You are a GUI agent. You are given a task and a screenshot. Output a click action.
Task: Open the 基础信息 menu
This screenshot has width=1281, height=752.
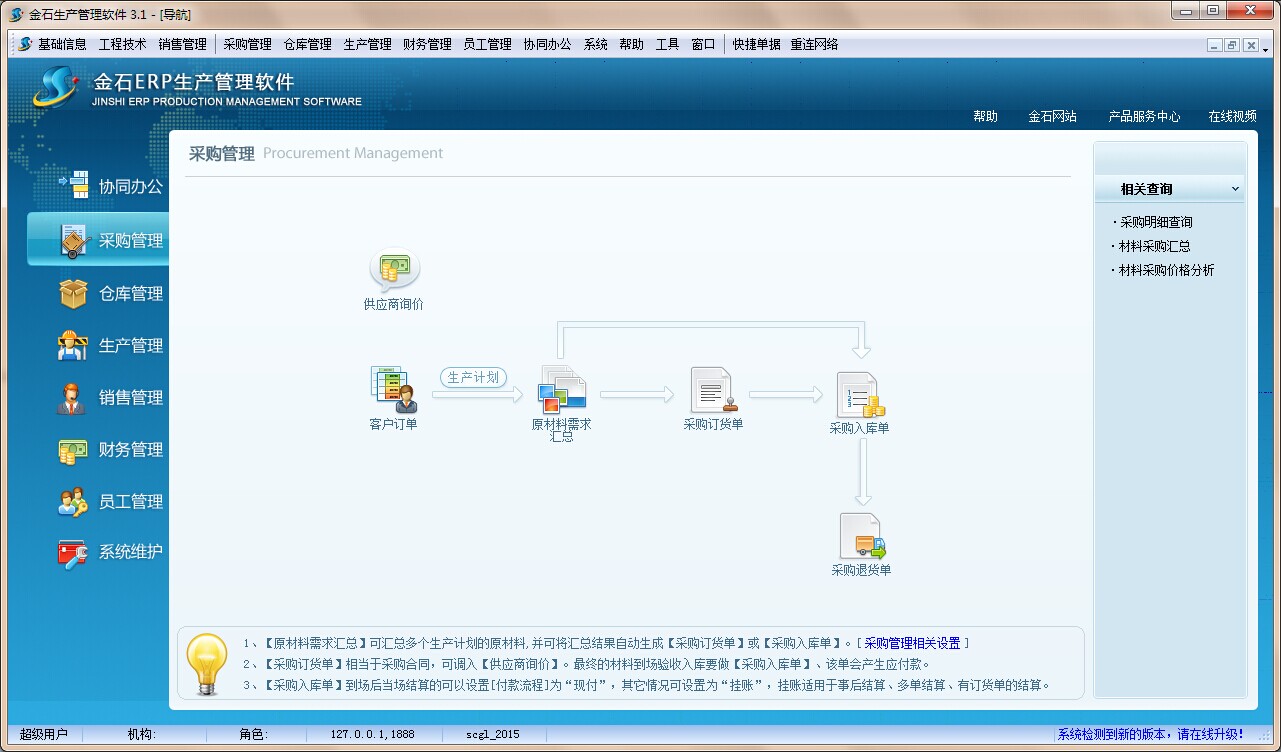(x=62, y=44)
